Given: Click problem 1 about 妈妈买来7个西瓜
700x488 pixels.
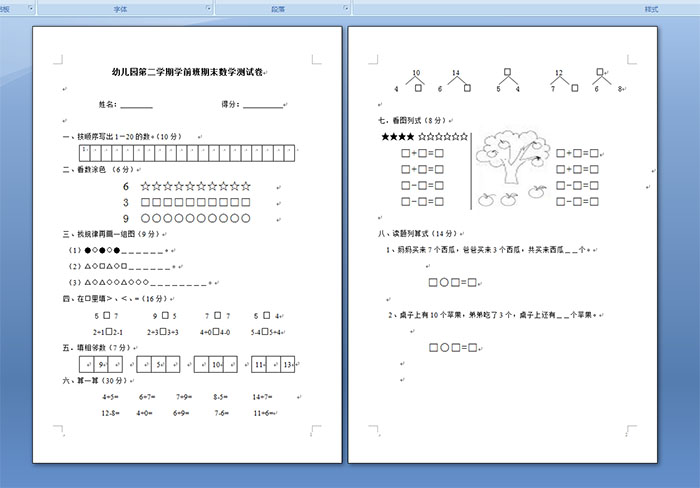Looking at the screenshot, I should pos(488,250).
